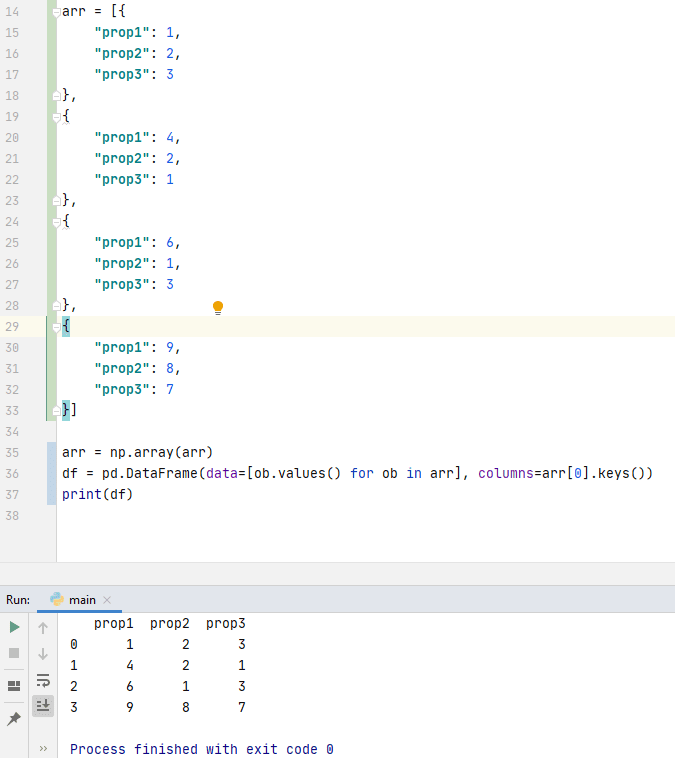The width and height of the screenshot is (675, 758).
Task: Click the Up the Stack Trace arrow
Action: pos(43,627)
